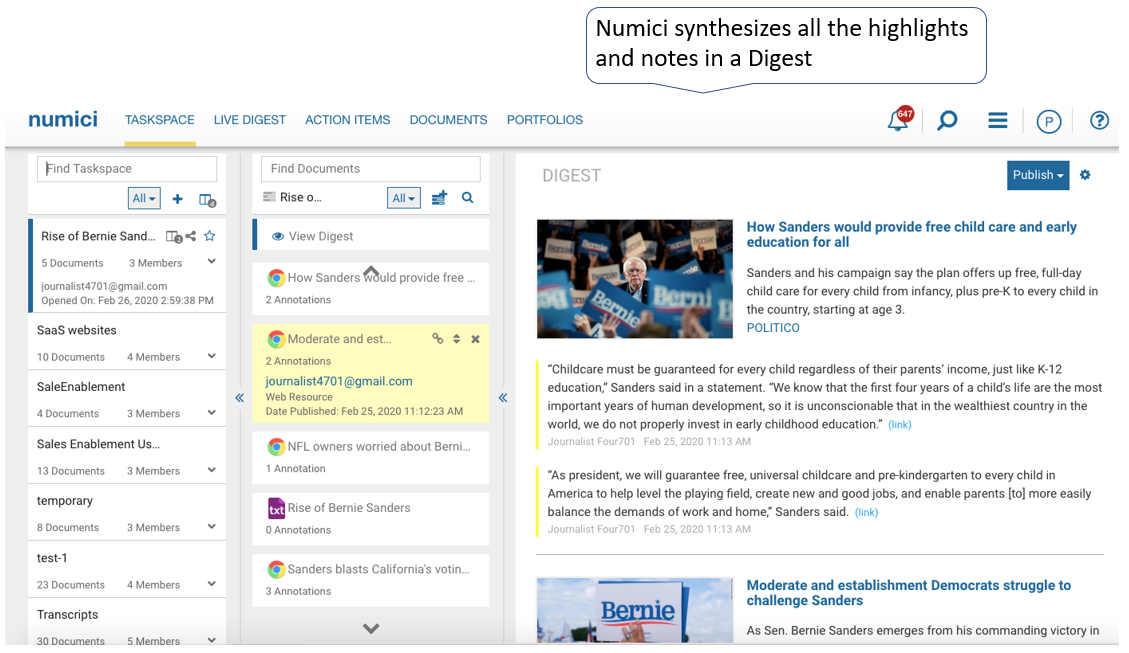Open the notifications bell with 647 alerts
The image size is (1129, 653).
coord(896,120)
